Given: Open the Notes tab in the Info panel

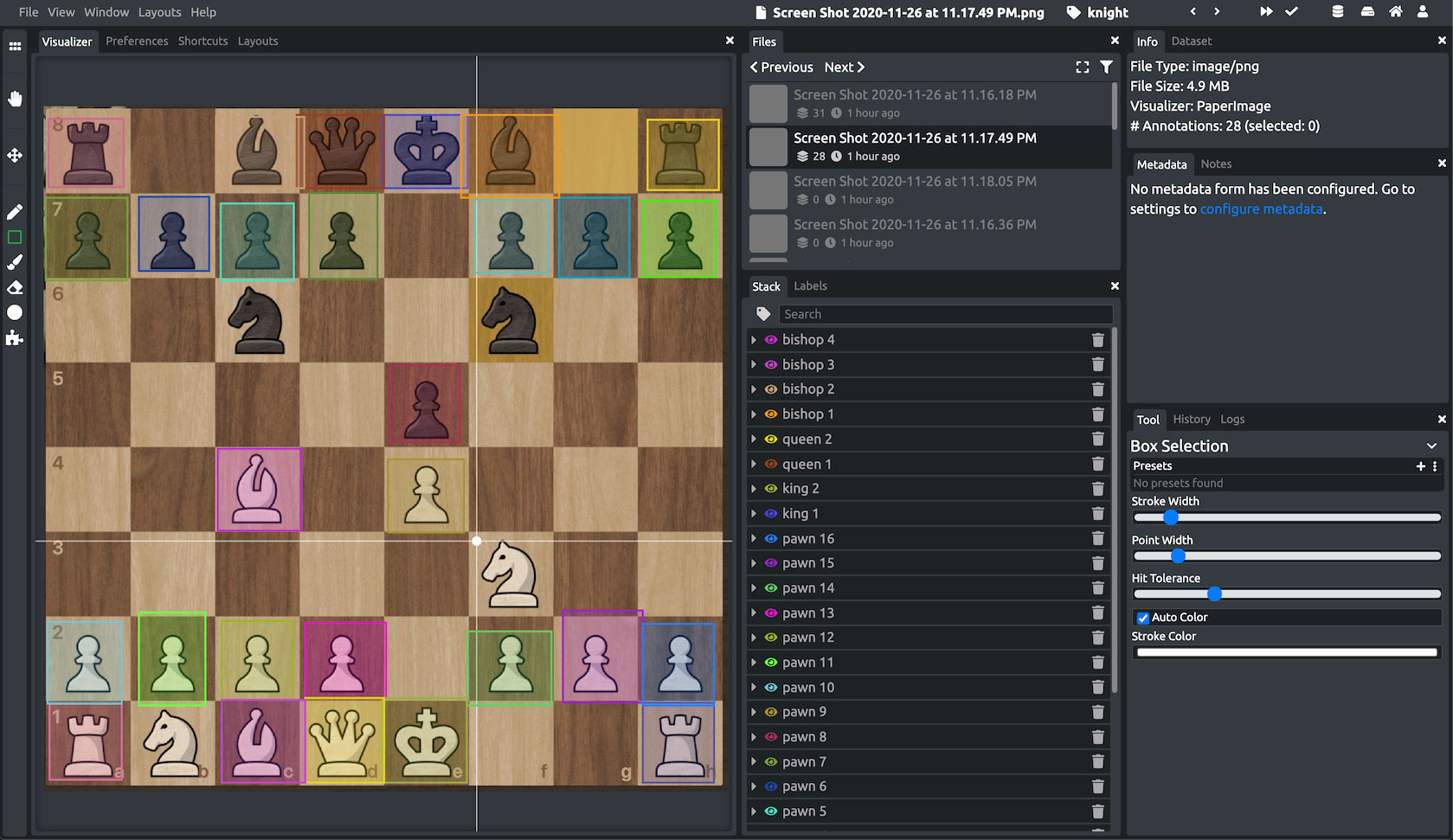Looking at the screenshot, I should point(1216,164).
